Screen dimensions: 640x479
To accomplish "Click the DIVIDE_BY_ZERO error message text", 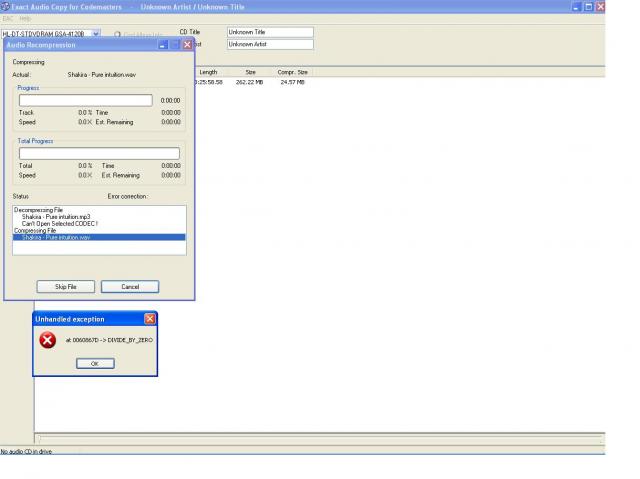I will tap(109, 340).
